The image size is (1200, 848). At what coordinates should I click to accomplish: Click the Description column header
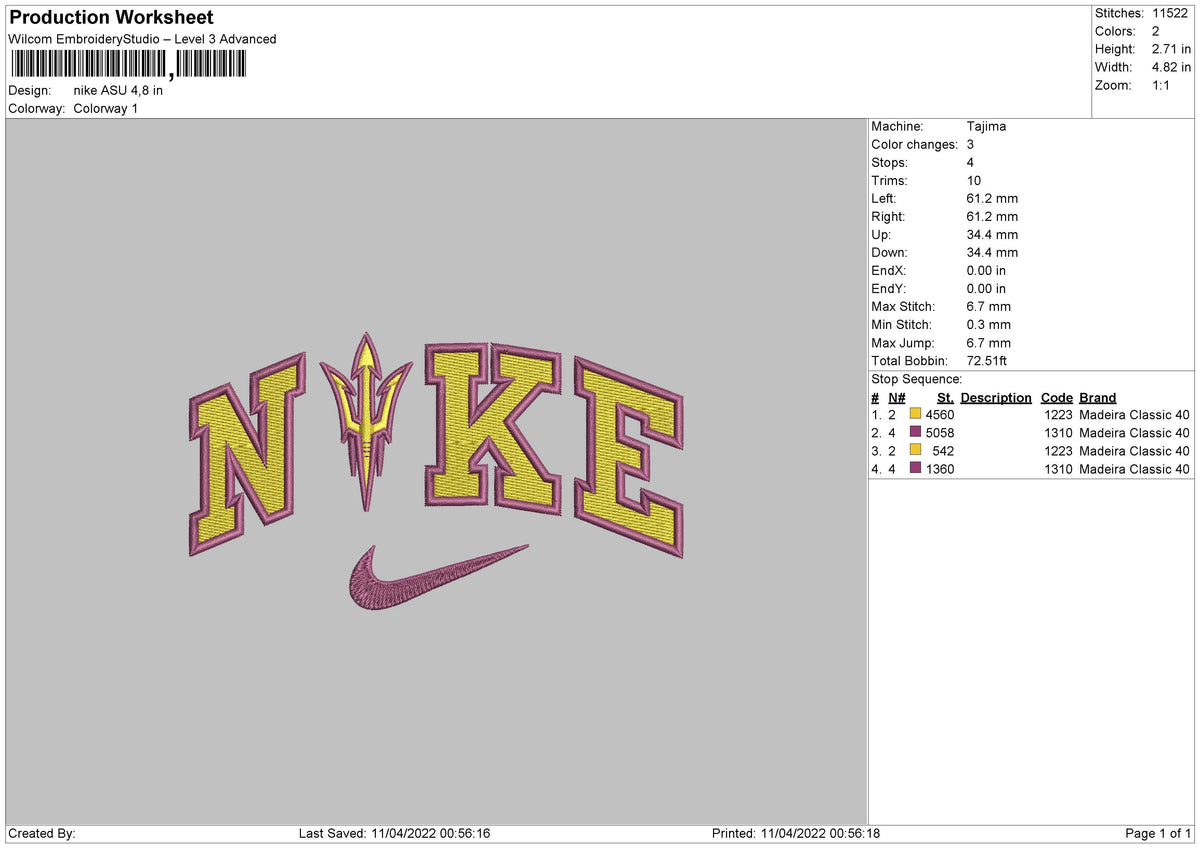(996, 397)
